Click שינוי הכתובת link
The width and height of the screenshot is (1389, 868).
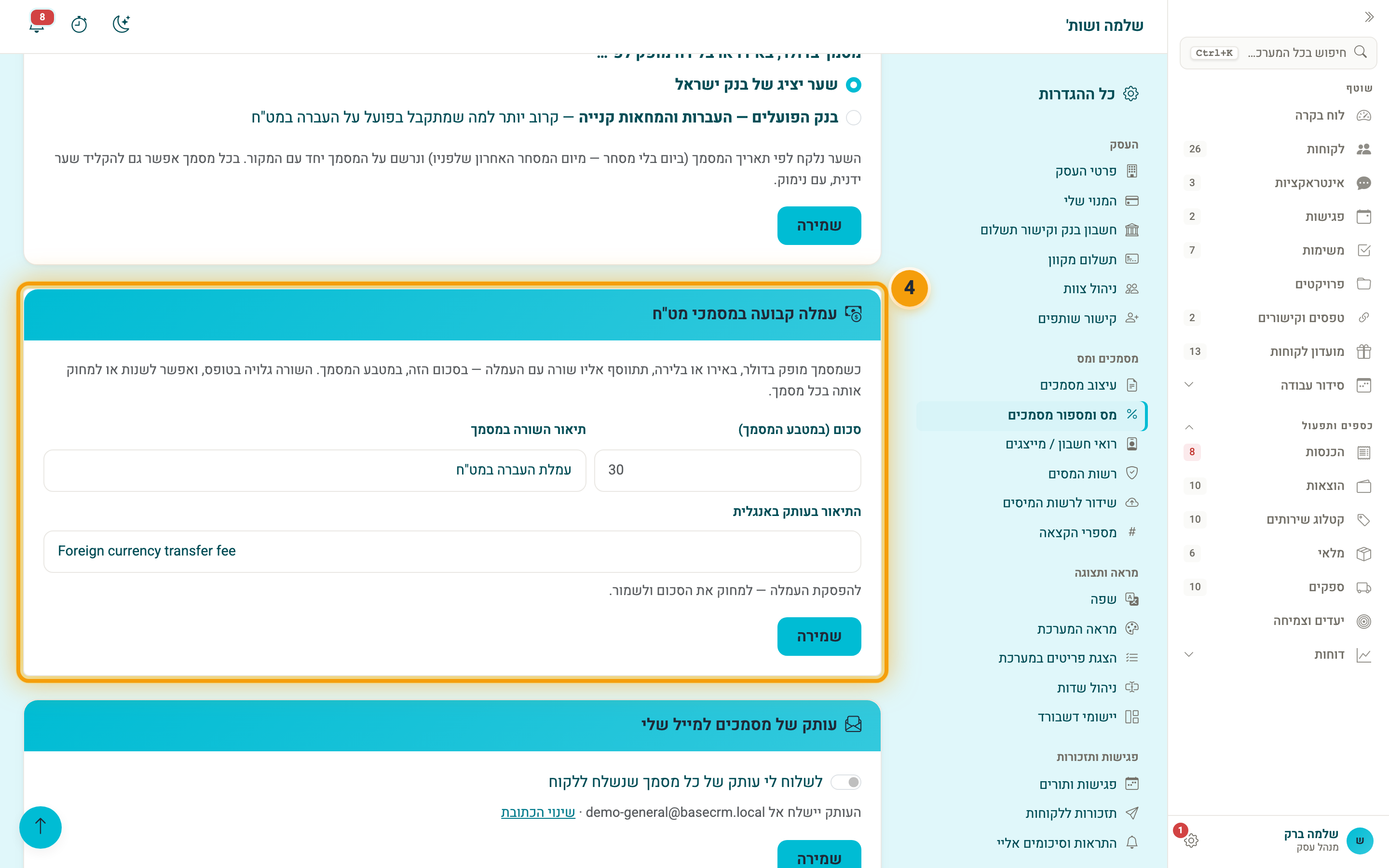538,813
